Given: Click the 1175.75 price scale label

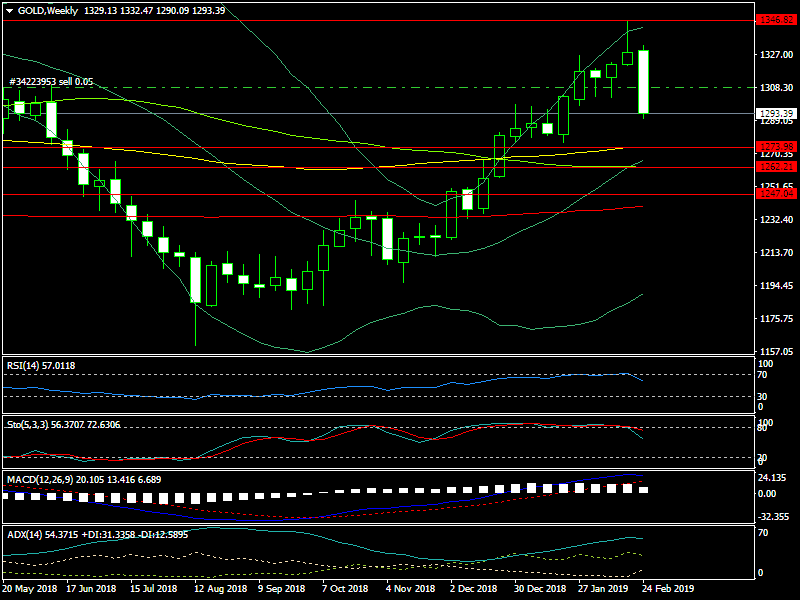Looking at the screenshot, I should [x=777, y=319].
